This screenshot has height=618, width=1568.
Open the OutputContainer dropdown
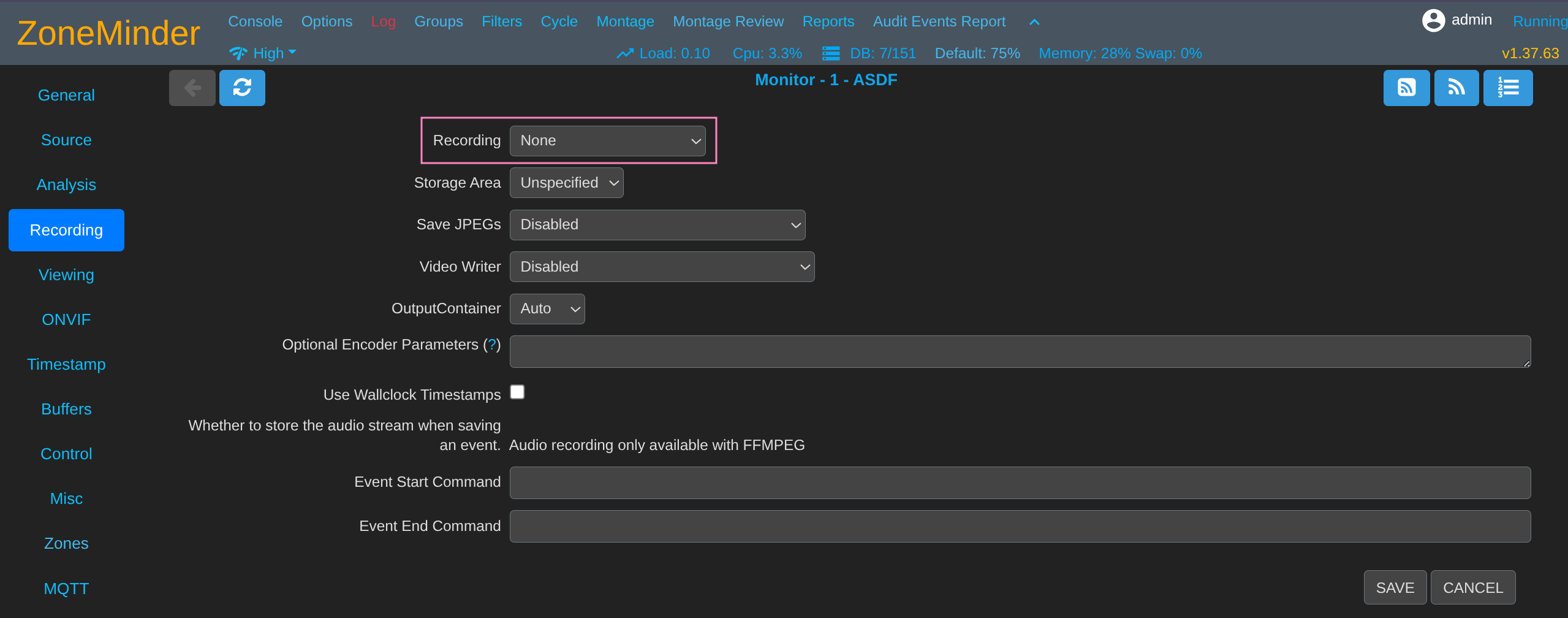(x=547, y=309)
